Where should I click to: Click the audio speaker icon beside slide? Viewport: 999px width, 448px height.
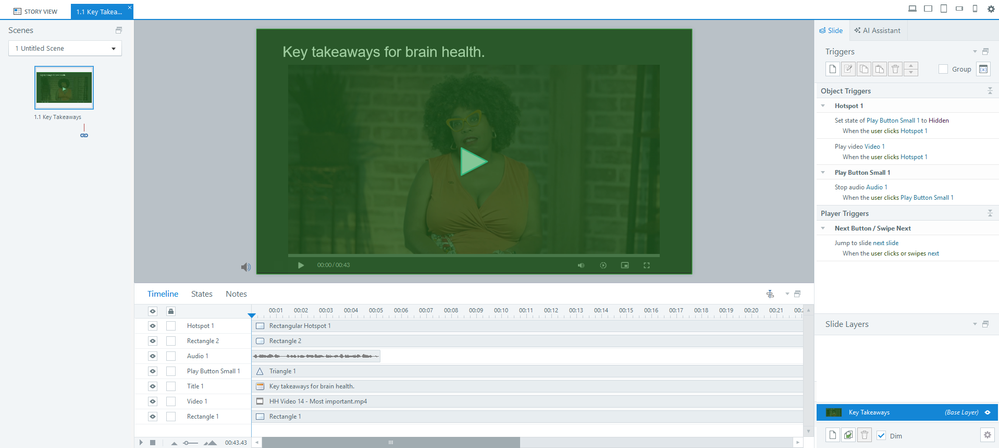click(x=245, y=267)
